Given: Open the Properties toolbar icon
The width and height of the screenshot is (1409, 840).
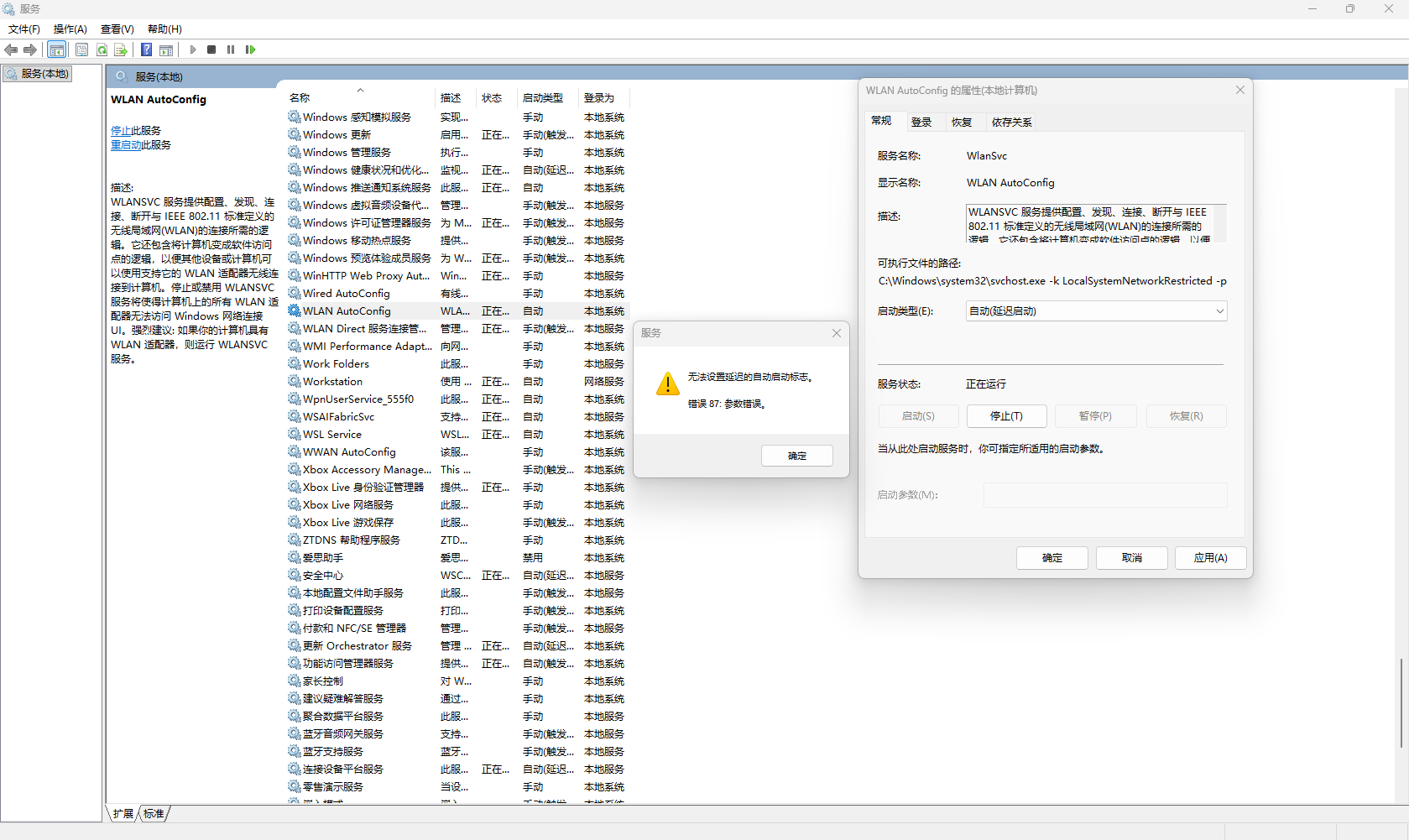Looking at the screenshot, I should pyautogui.click(x=81, y=50).
